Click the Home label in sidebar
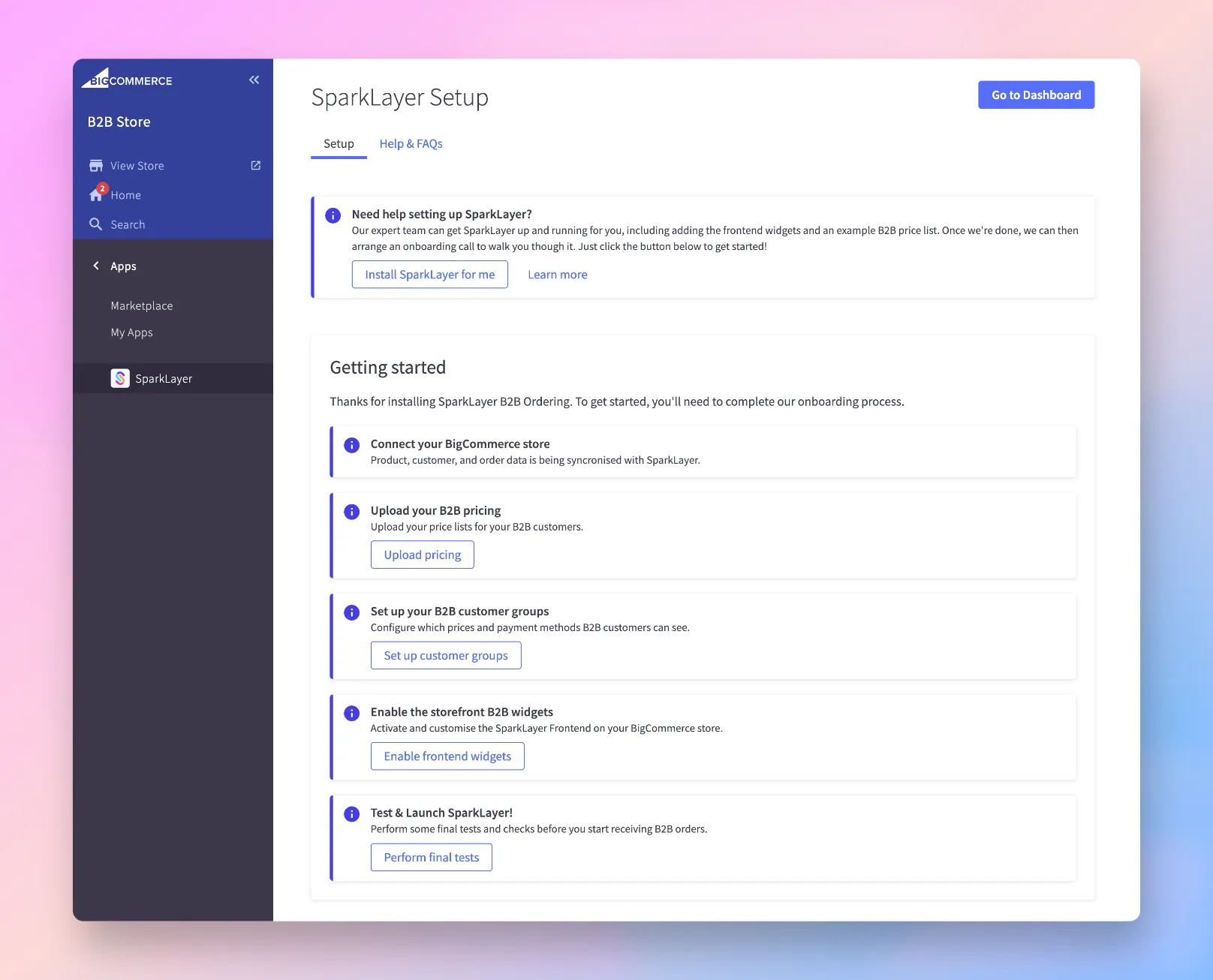 pos(126,195)
